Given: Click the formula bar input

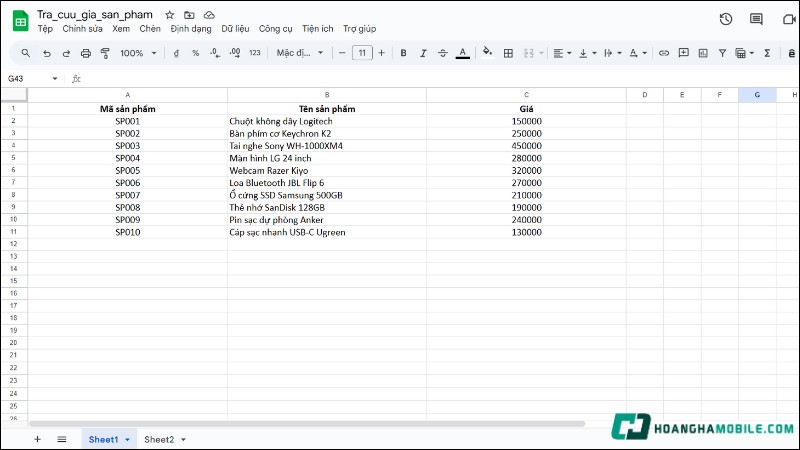Looking at the screenshot, I should [439, 79].
